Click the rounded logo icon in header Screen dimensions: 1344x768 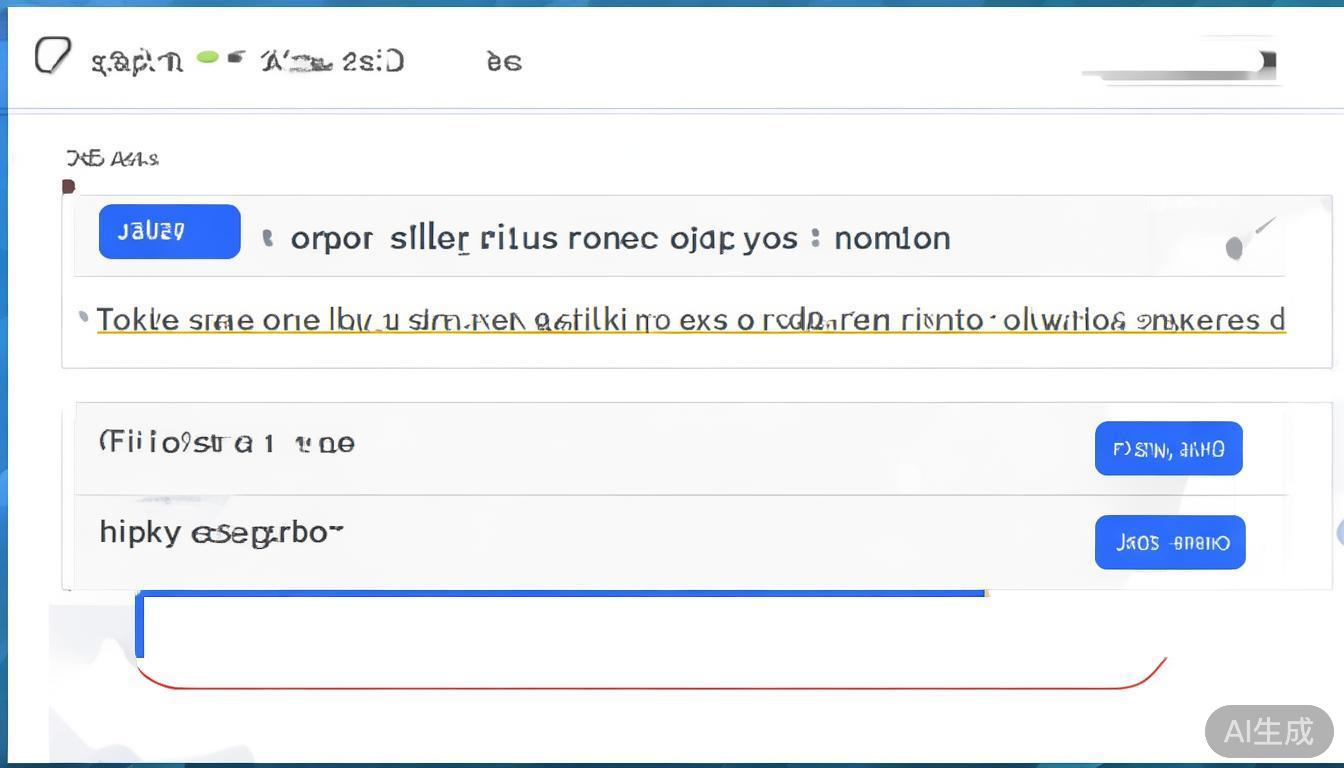[x=52, y=56]
